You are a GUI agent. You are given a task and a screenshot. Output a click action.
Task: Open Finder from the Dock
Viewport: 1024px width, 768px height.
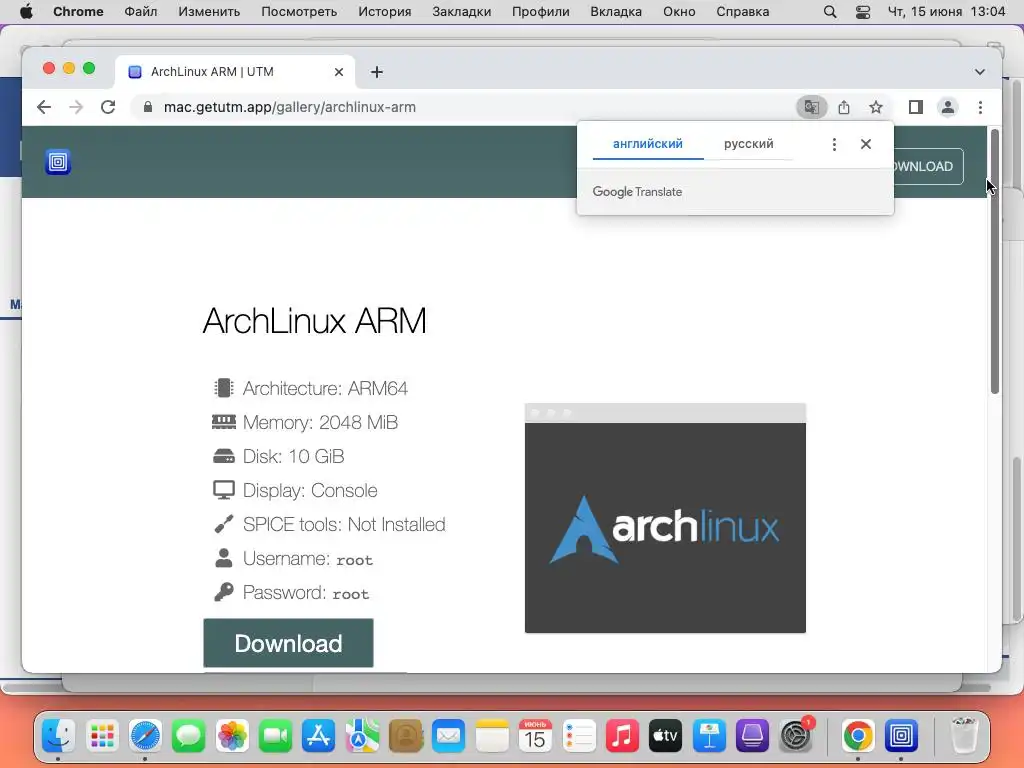(x=58, y=736)
